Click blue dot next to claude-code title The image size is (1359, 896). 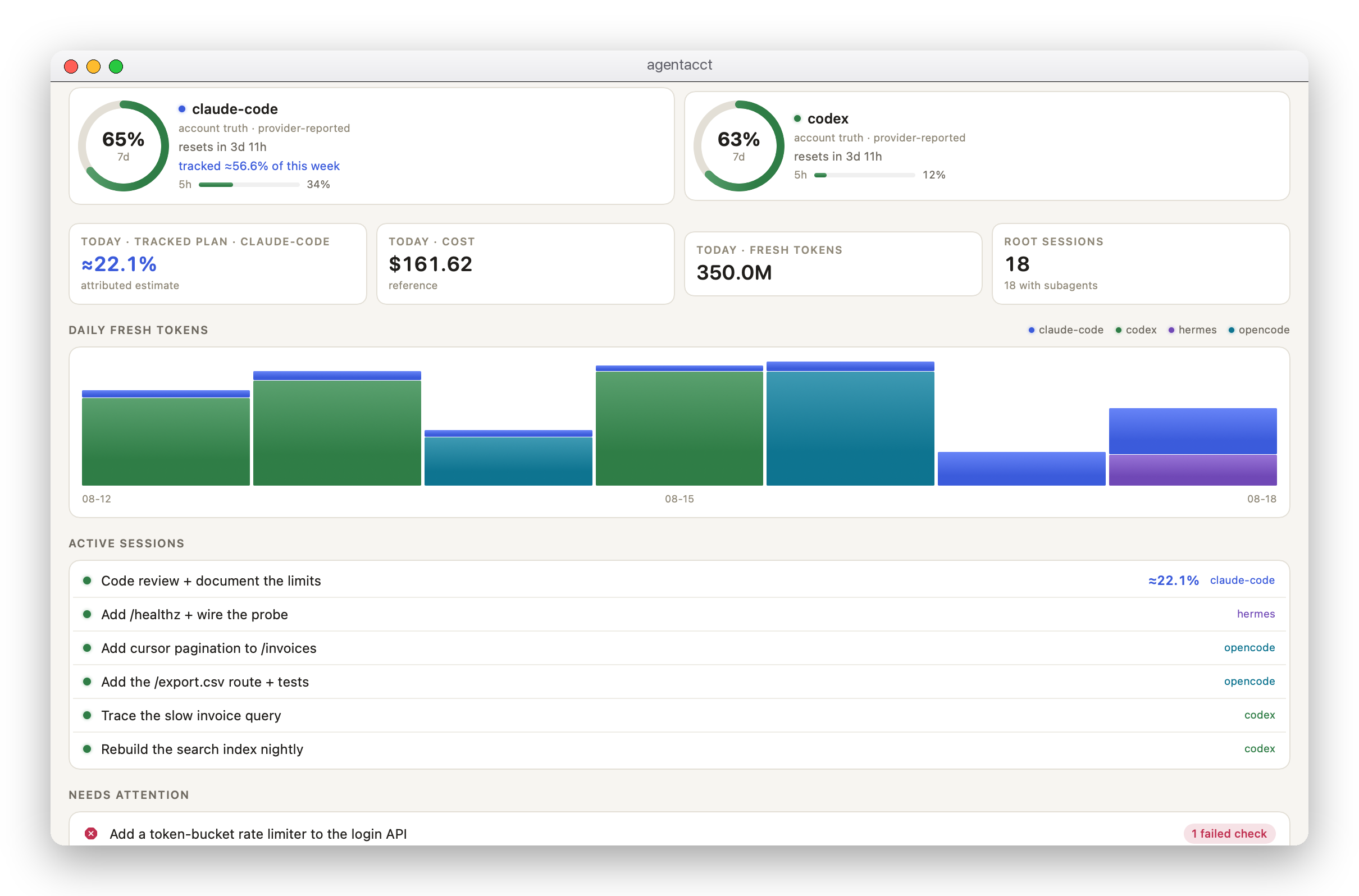click(x=182, y=108)
